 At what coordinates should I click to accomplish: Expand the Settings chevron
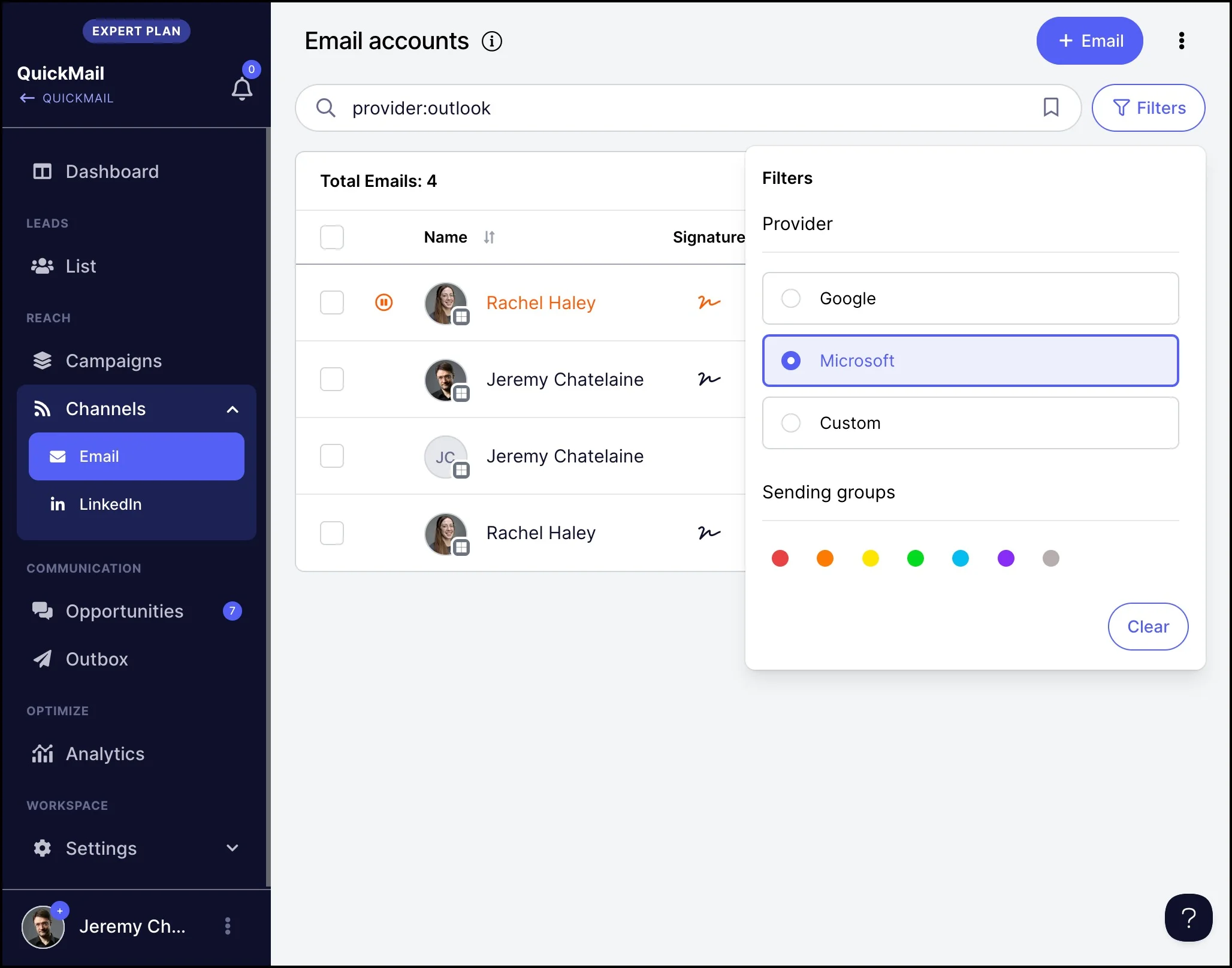pos(232,848)
